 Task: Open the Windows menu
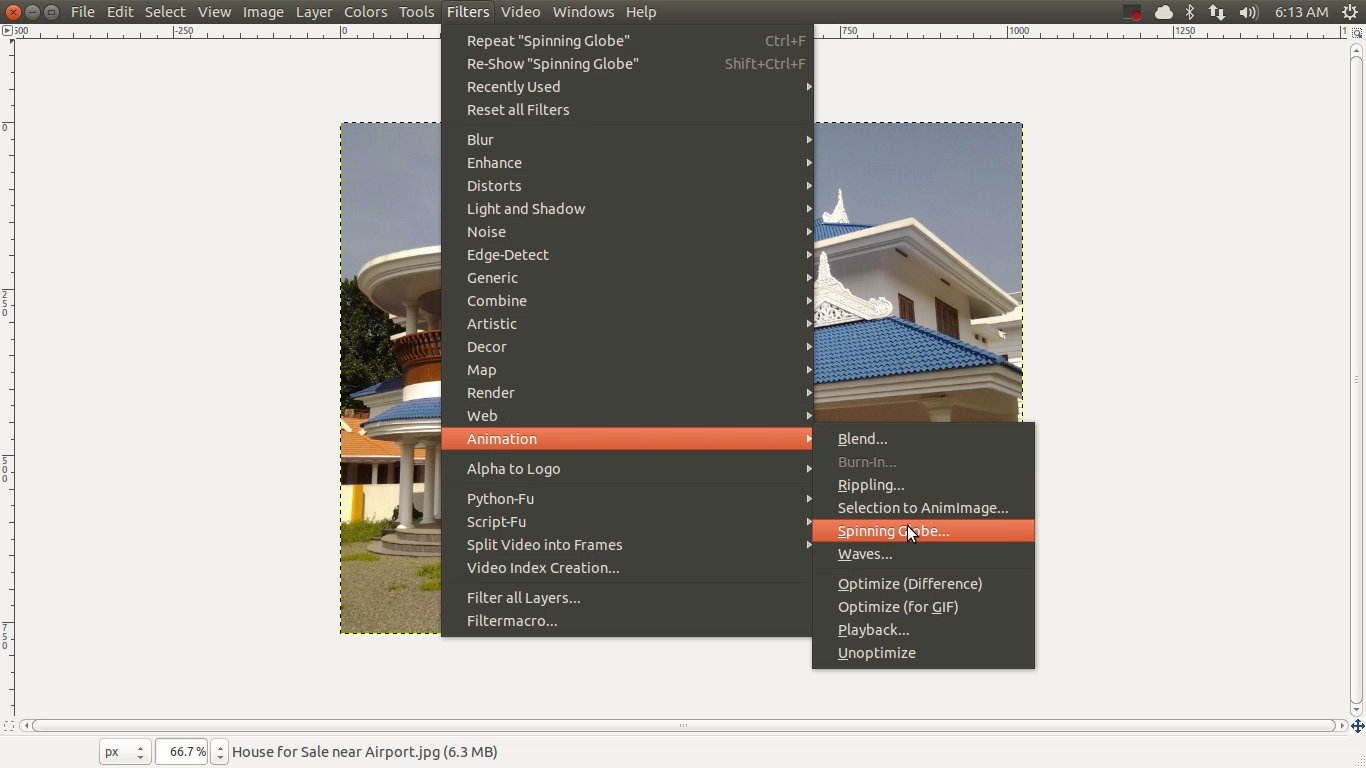(x=583, y=12)
